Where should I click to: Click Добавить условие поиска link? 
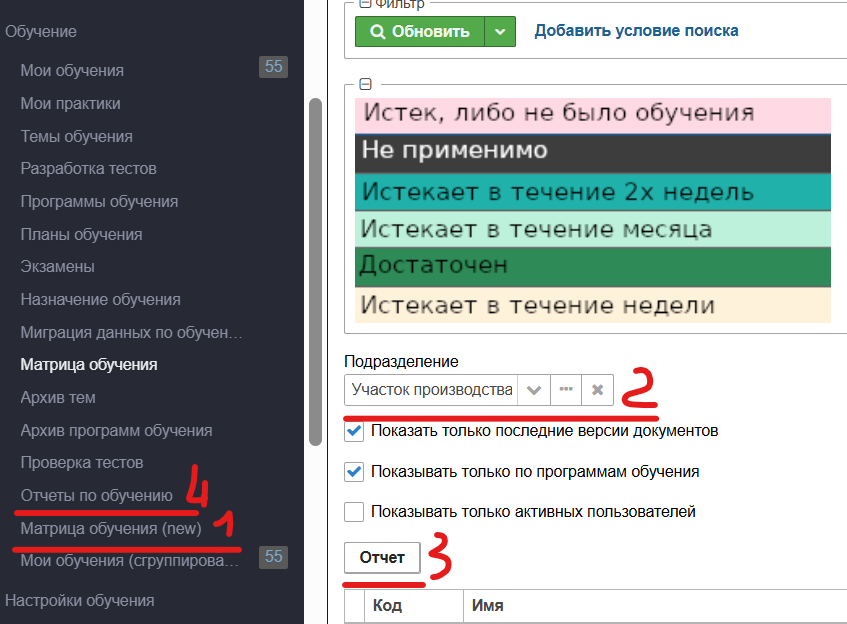pos(636,31)
